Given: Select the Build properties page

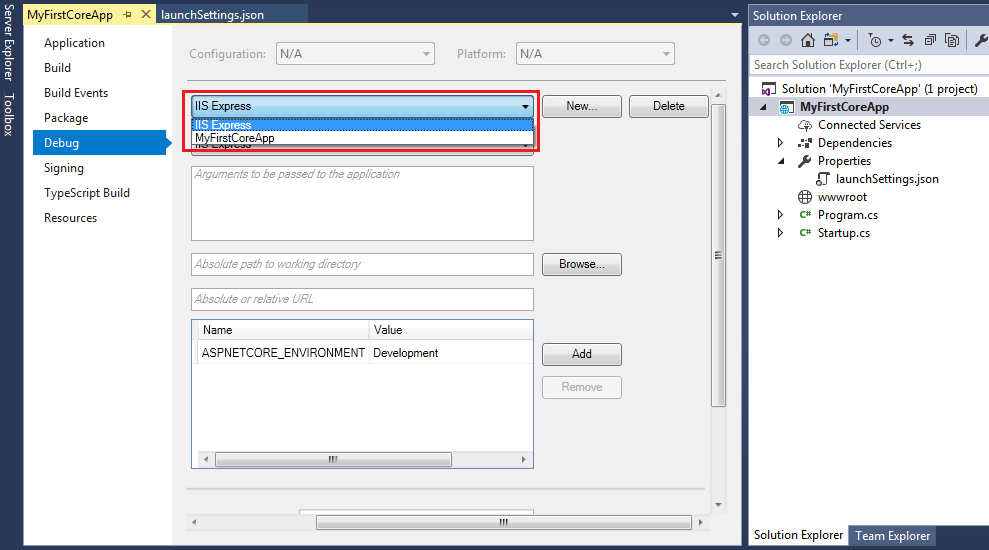Looking at the screenshot, I should (57, 67).
